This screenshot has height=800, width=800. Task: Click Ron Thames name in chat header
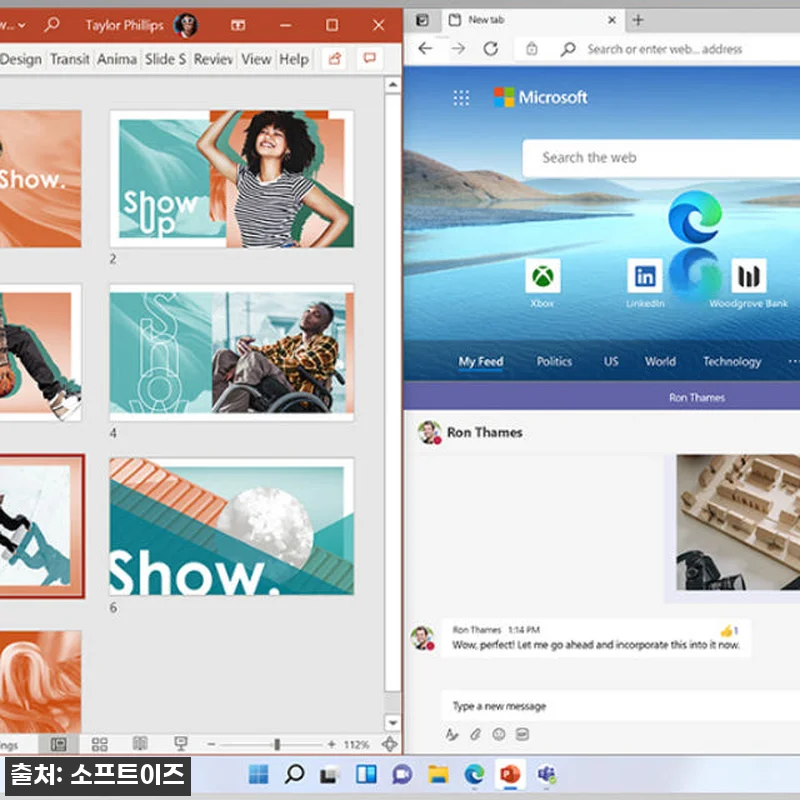point(485,432)
